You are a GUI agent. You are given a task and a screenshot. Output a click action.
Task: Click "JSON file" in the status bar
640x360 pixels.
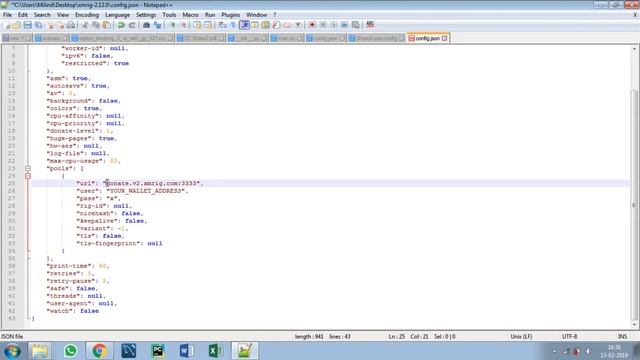12,337
